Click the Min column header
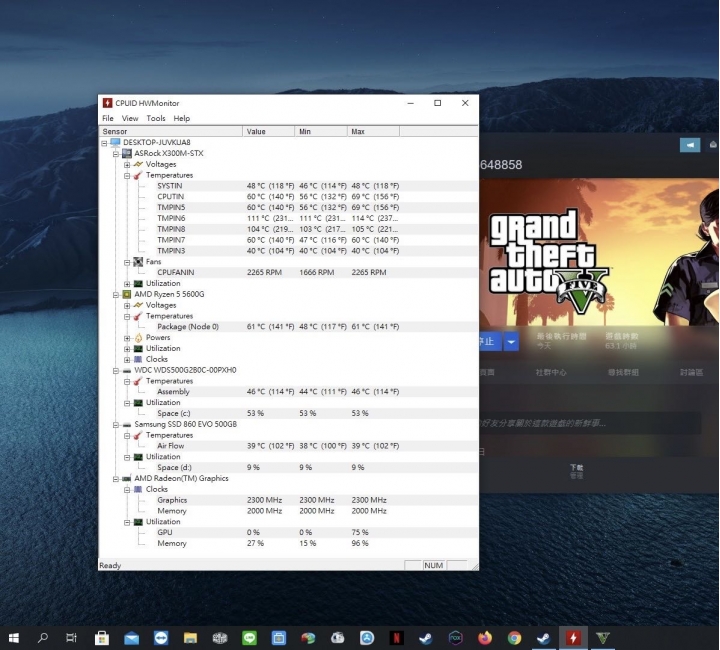Image resolution: width=720 pixels, height=650 pixels. pos(321,132)
